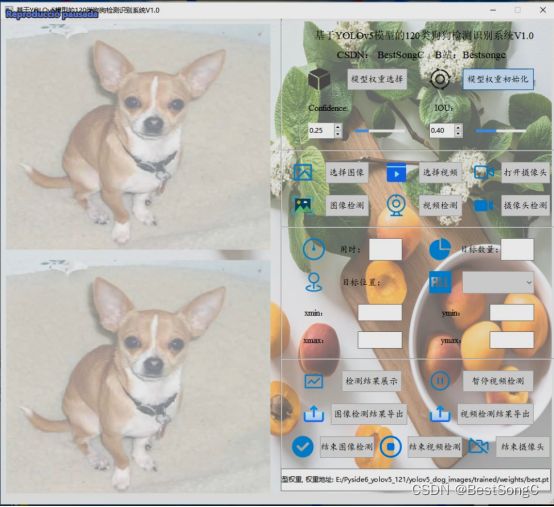This screenshot has width=554, height=507.
Task: Open 模型权重选择 model weights selection
Action: (377, 79)
